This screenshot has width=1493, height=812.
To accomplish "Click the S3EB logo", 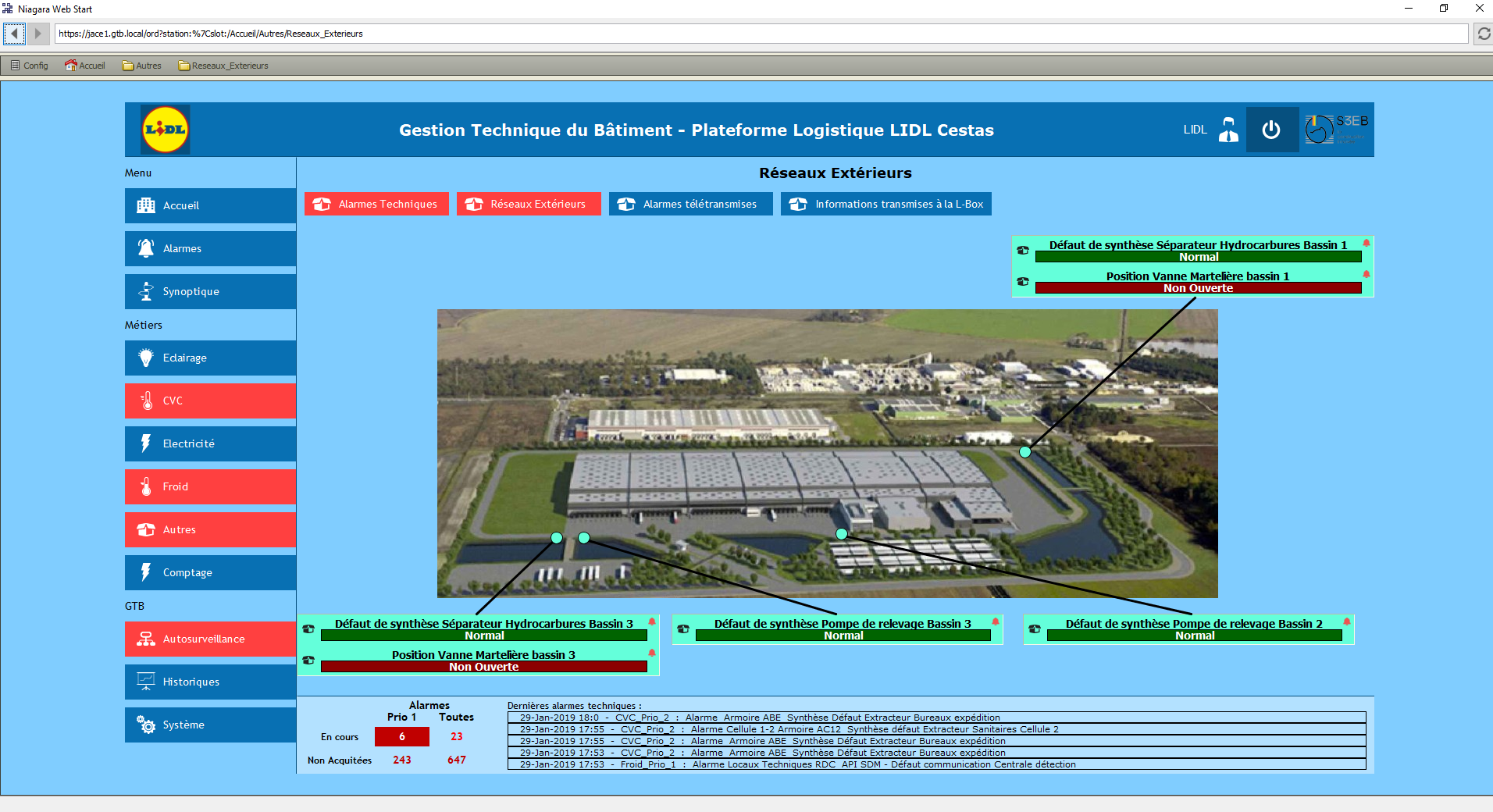I will pyautogui.click(x=1337, y=130).
